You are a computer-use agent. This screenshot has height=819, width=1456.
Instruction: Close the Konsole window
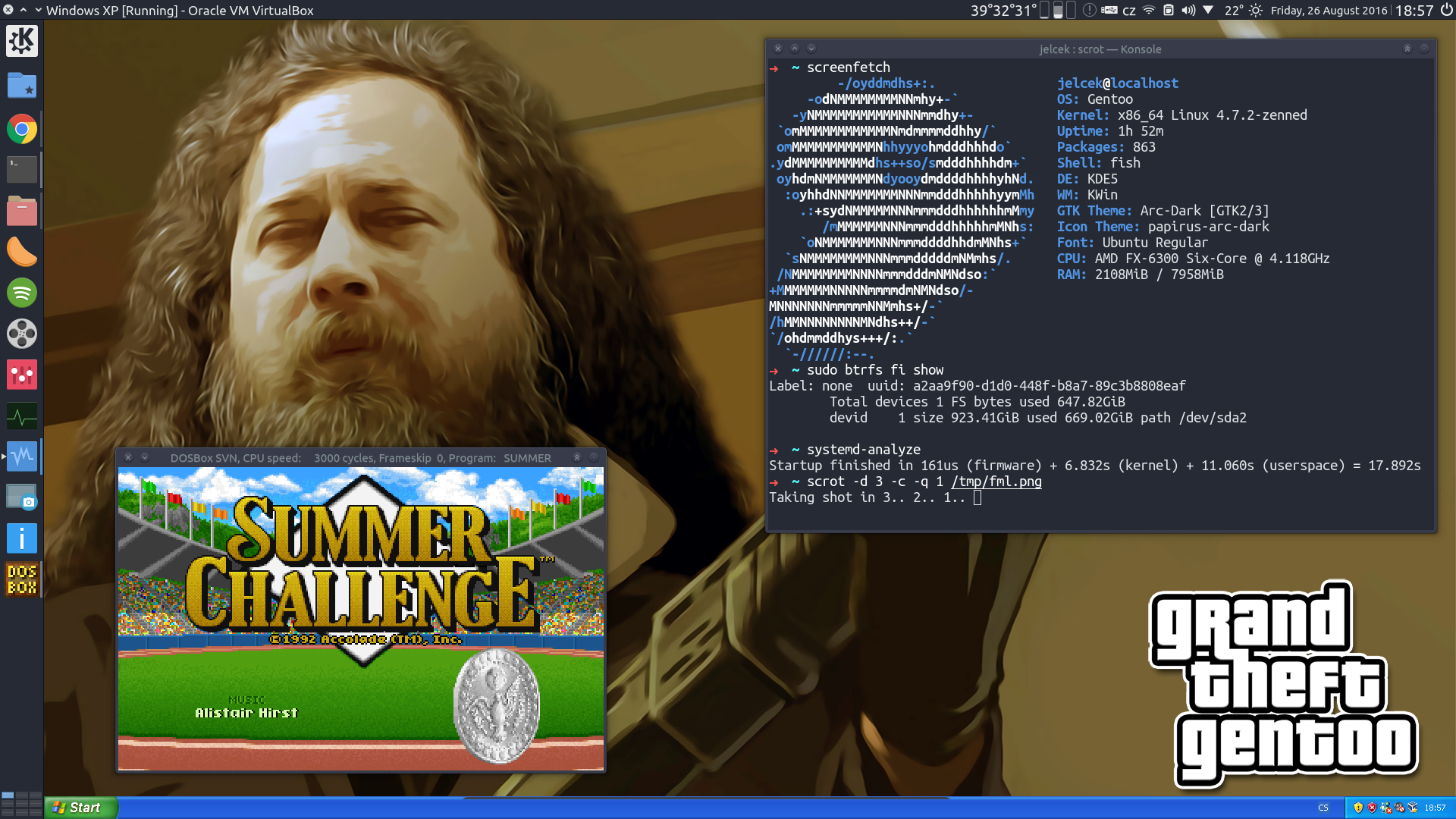click(x=778, y=49)
